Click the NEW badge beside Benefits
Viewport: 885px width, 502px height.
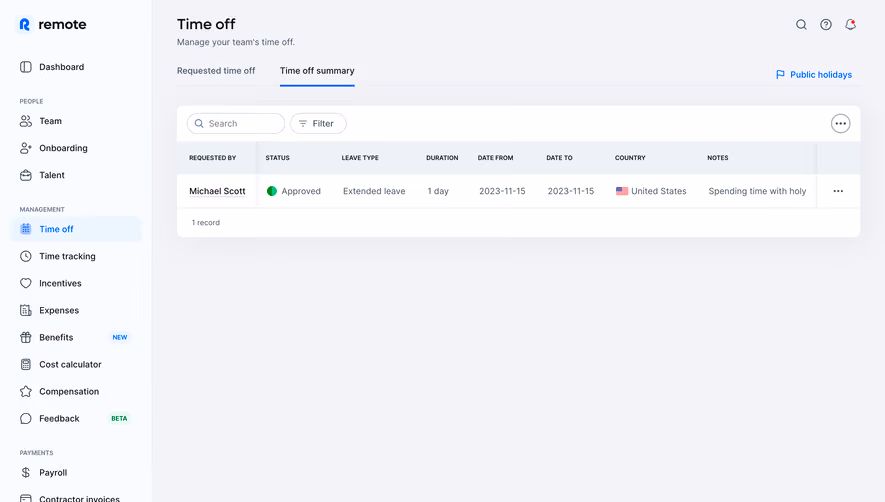click(x=120, y=337)
